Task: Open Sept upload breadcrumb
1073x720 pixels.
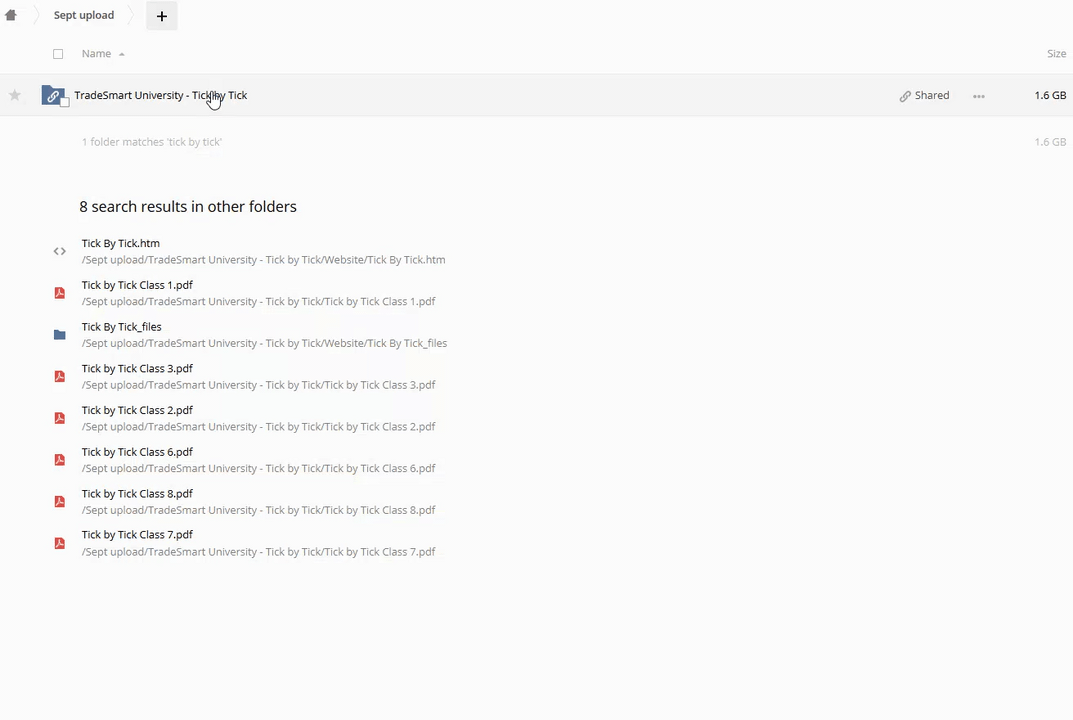Action: pos(84,15)
